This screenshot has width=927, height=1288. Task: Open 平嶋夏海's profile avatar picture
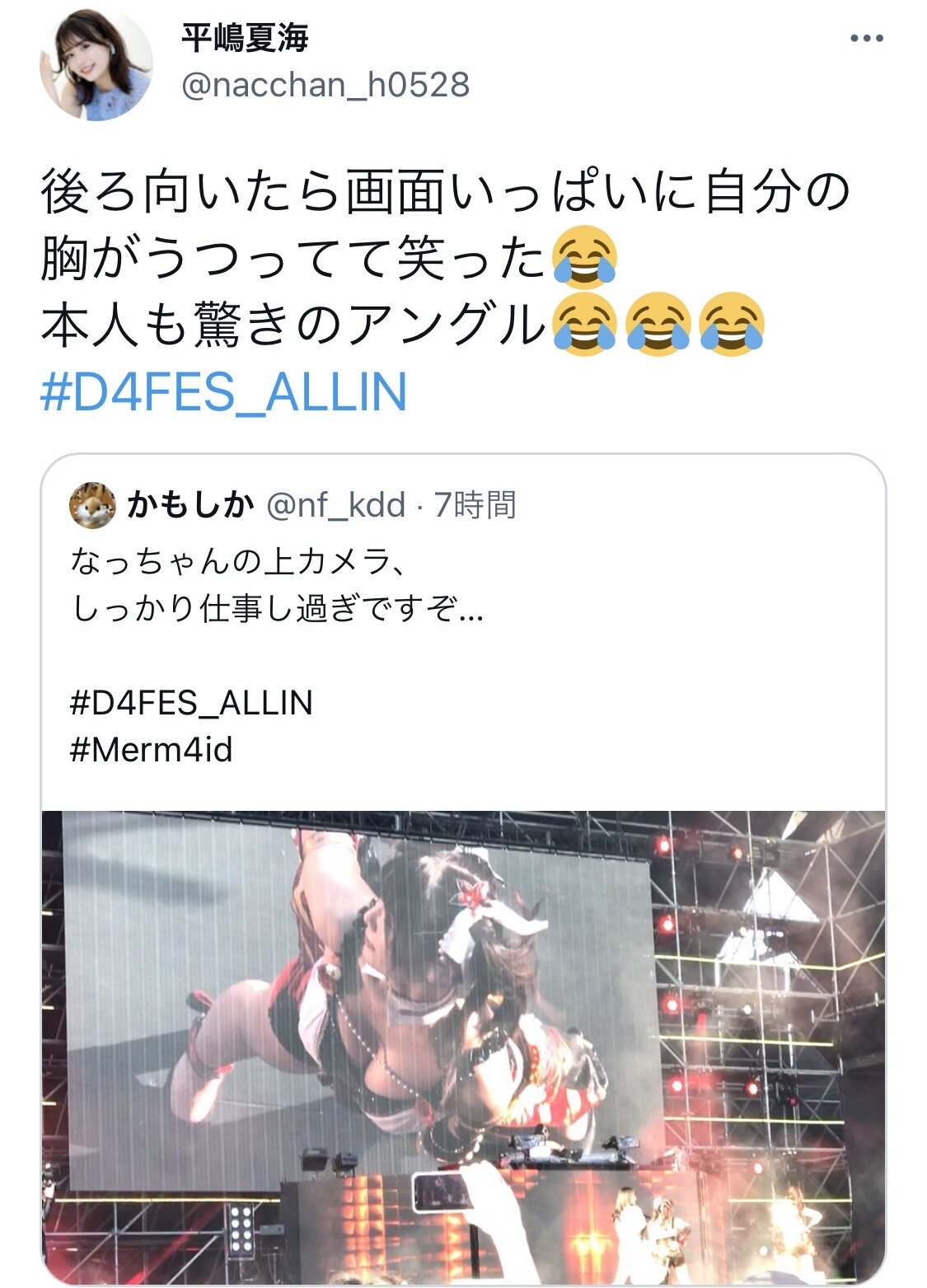(96, 66)
